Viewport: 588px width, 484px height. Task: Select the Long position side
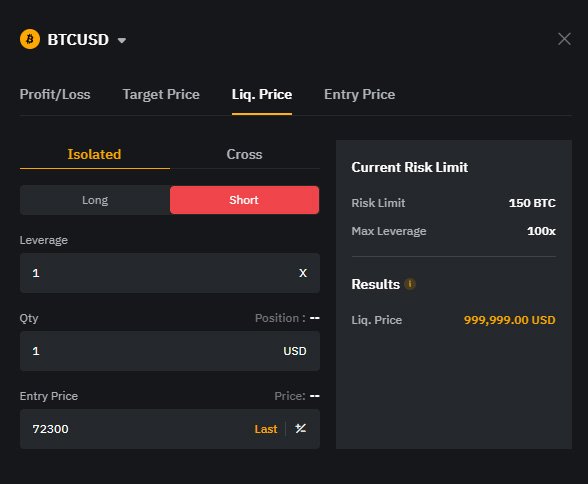[95, 200]
